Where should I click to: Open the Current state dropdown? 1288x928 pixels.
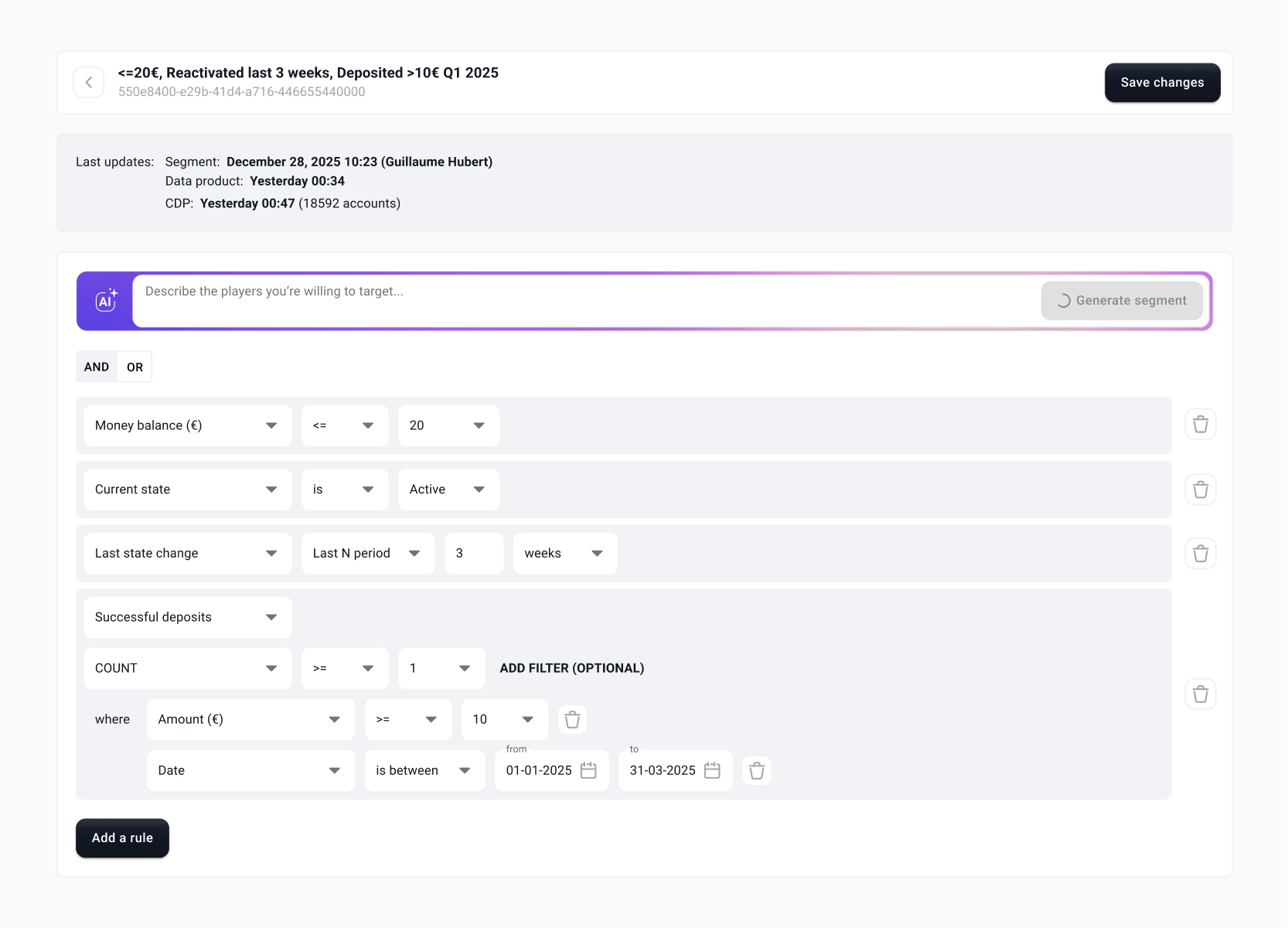(x=188, y=490)
